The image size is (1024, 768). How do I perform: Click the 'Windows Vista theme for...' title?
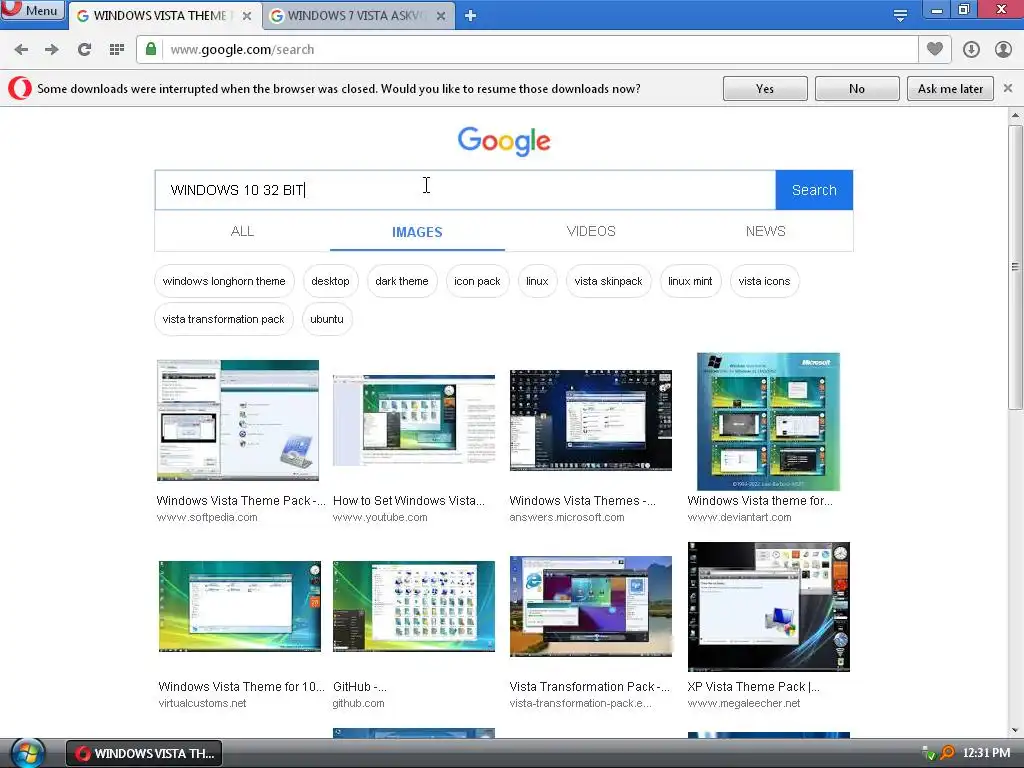[760, 501]
